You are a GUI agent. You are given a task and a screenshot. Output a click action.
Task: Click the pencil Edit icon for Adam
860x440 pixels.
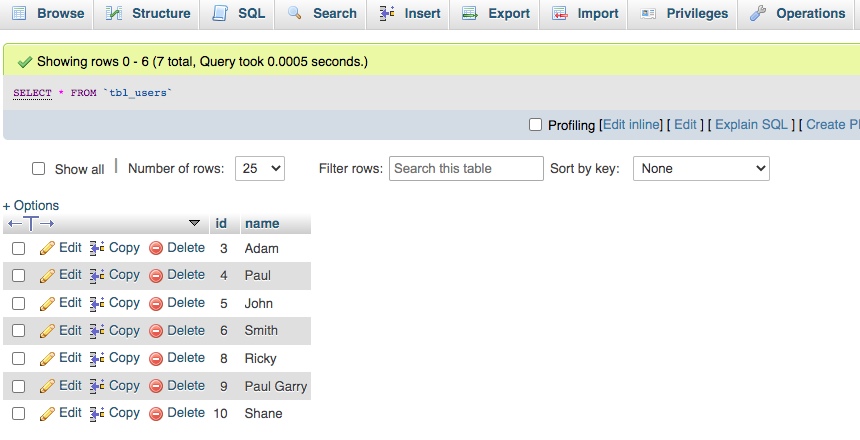click(47, 249)
